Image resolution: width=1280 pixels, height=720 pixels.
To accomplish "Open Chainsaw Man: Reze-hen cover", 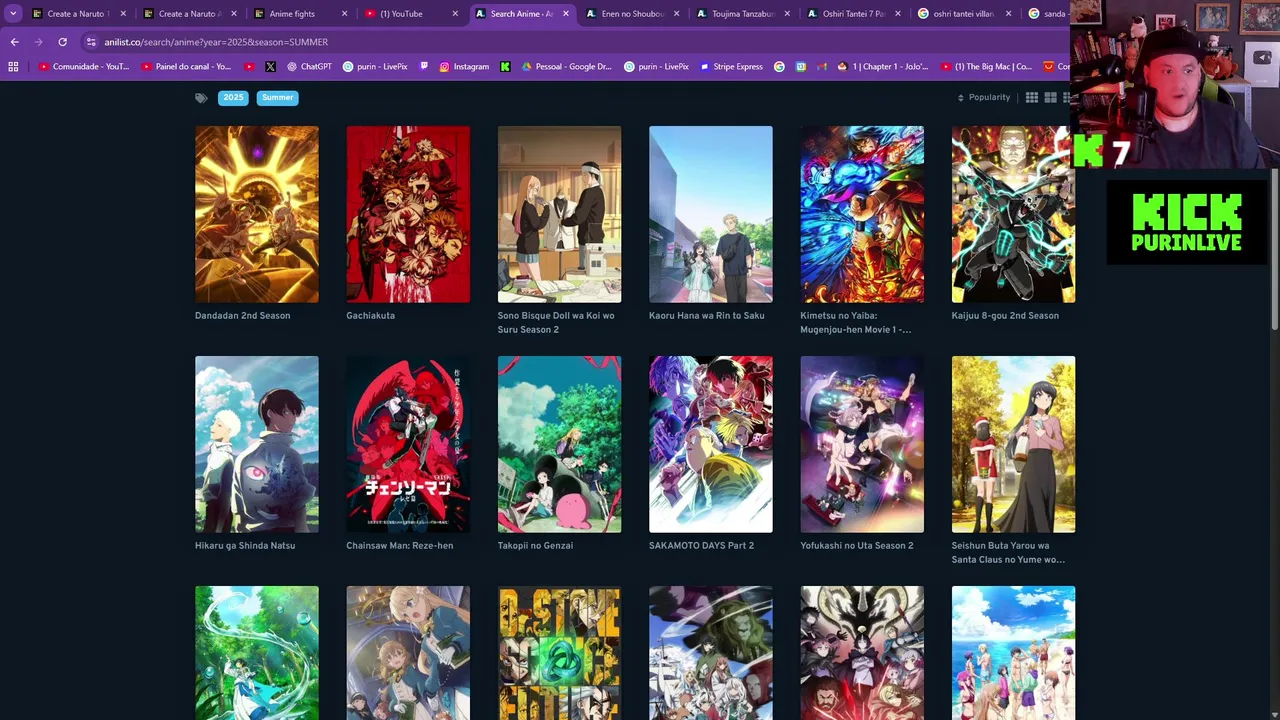I will point(408,444).
